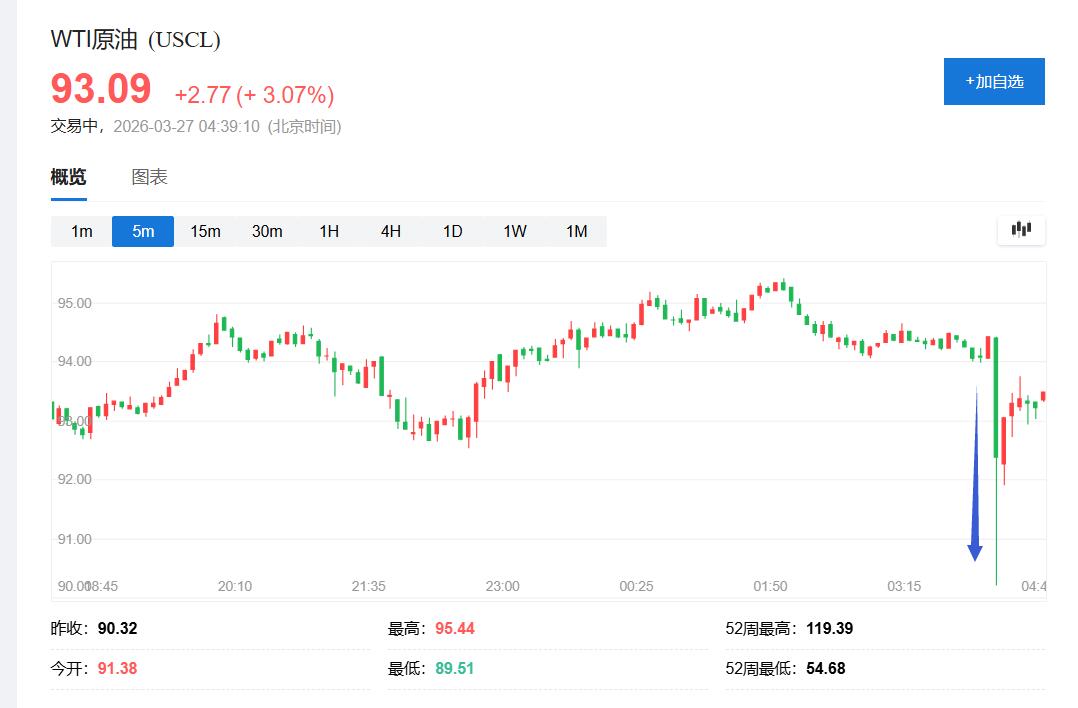
Task: Open the 图表 tab
Action: (149, 177)
